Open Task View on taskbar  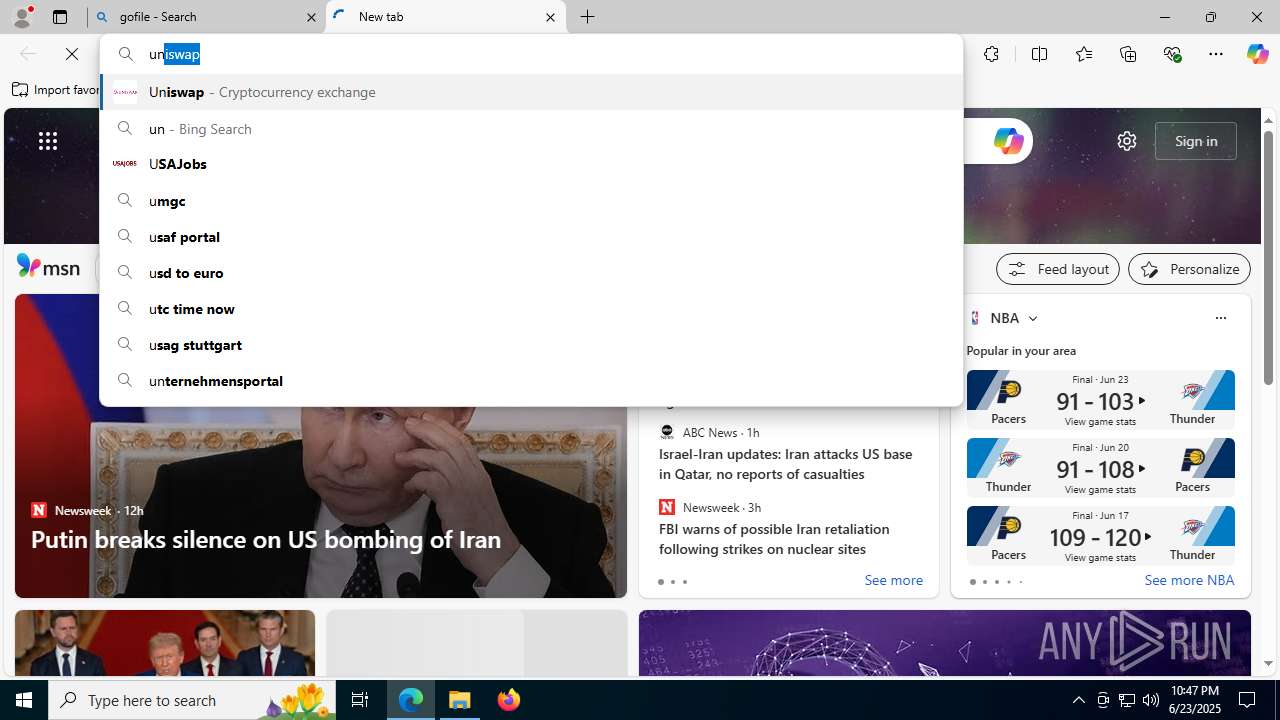[x=360, y=700]
